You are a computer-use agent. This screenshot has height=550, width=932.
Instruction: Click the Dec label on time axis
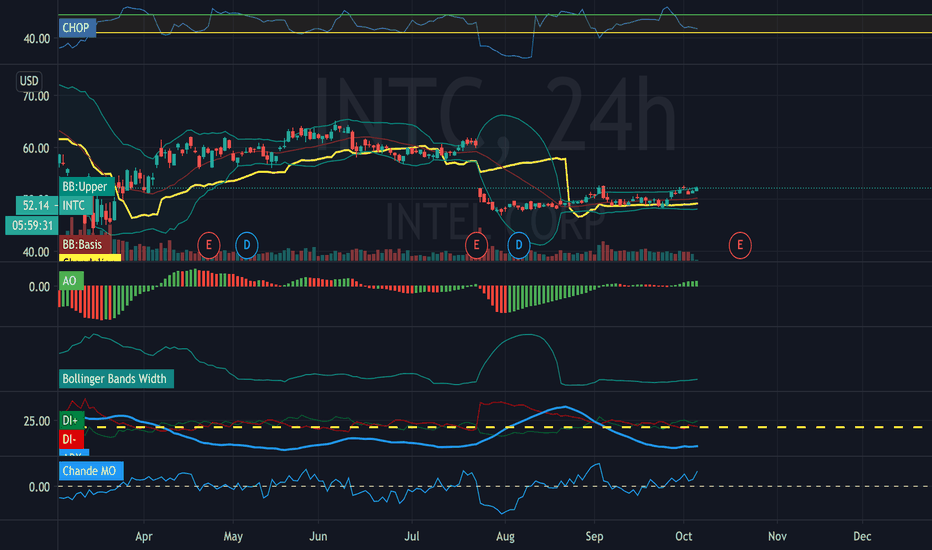point(862,536)
